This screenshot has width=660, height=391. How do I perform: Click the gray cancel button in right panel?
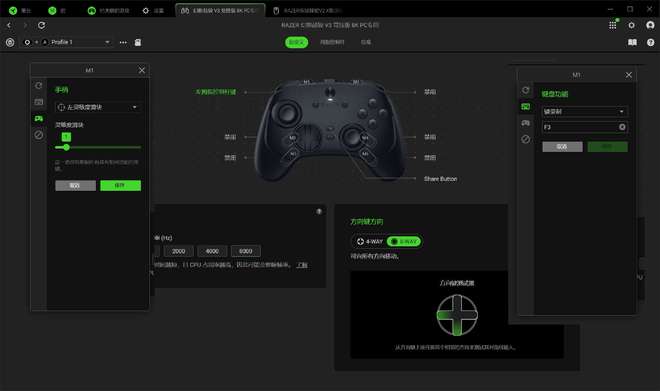pos(562,146)
